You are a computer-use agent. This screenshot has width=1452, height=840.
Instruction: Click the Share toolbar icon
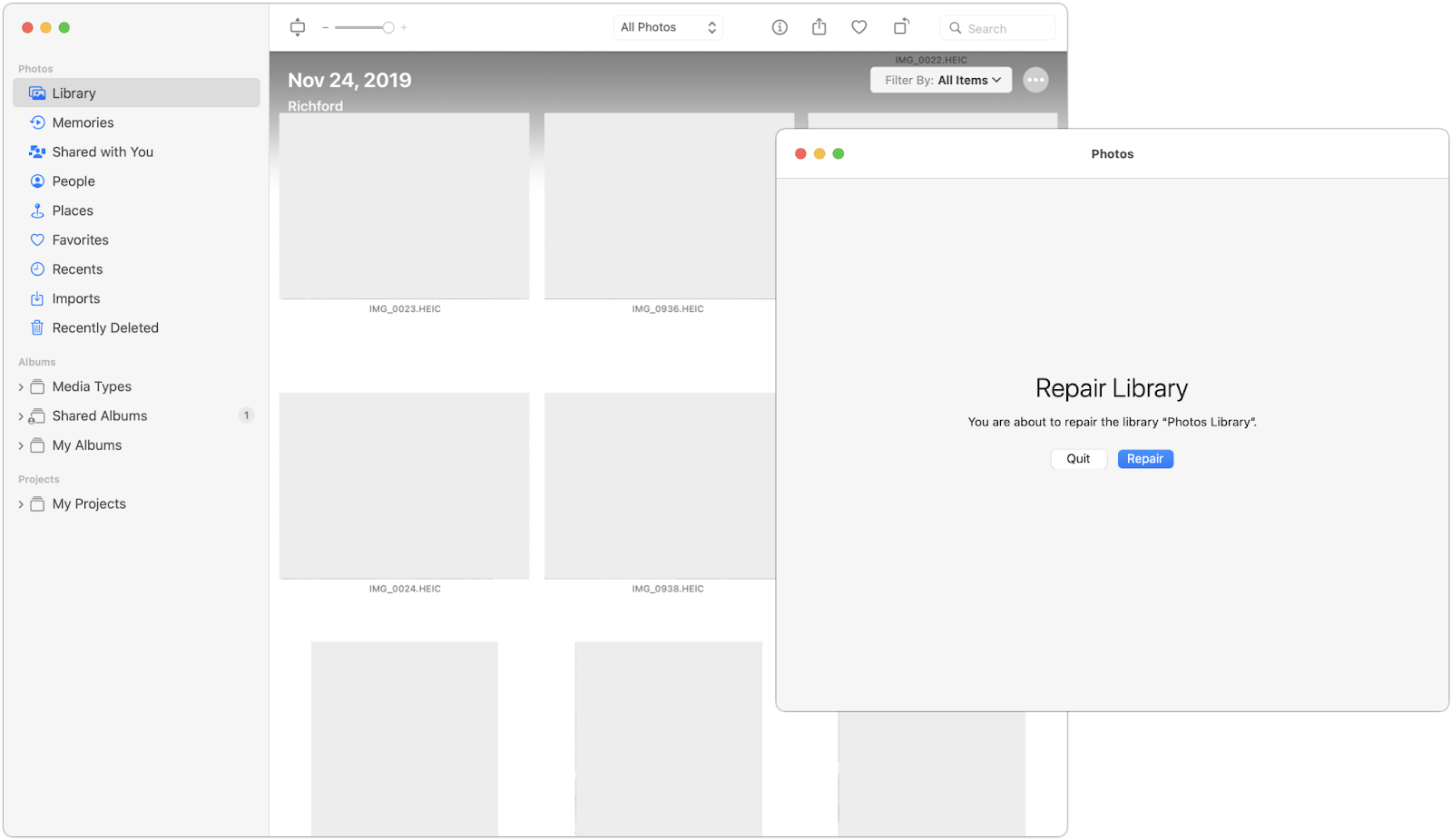(x=819, y=27)
